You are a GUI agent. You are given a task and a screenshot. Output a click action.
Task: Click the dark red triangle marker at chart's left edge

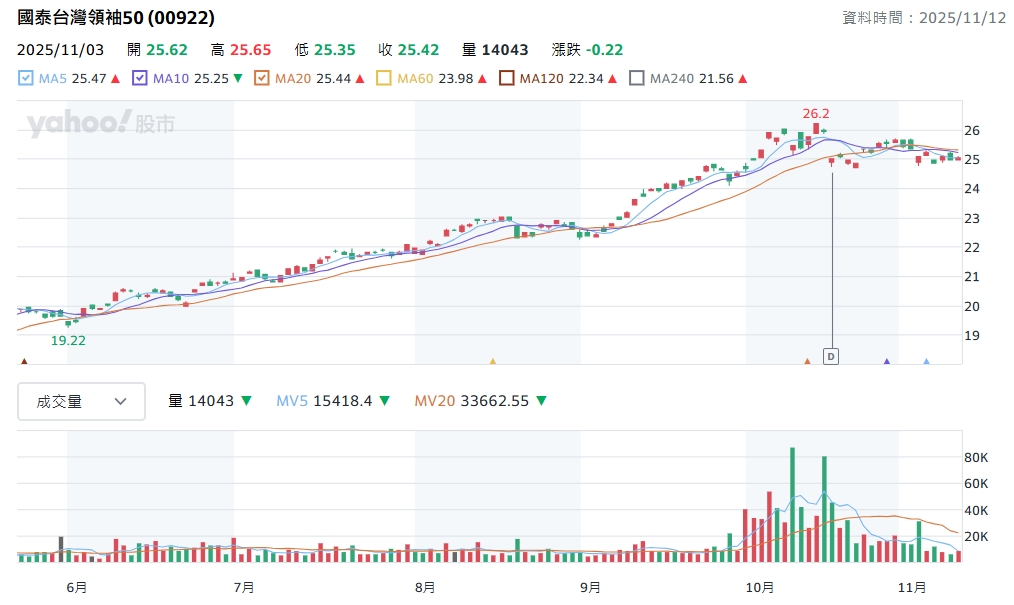tap(24, 361)
